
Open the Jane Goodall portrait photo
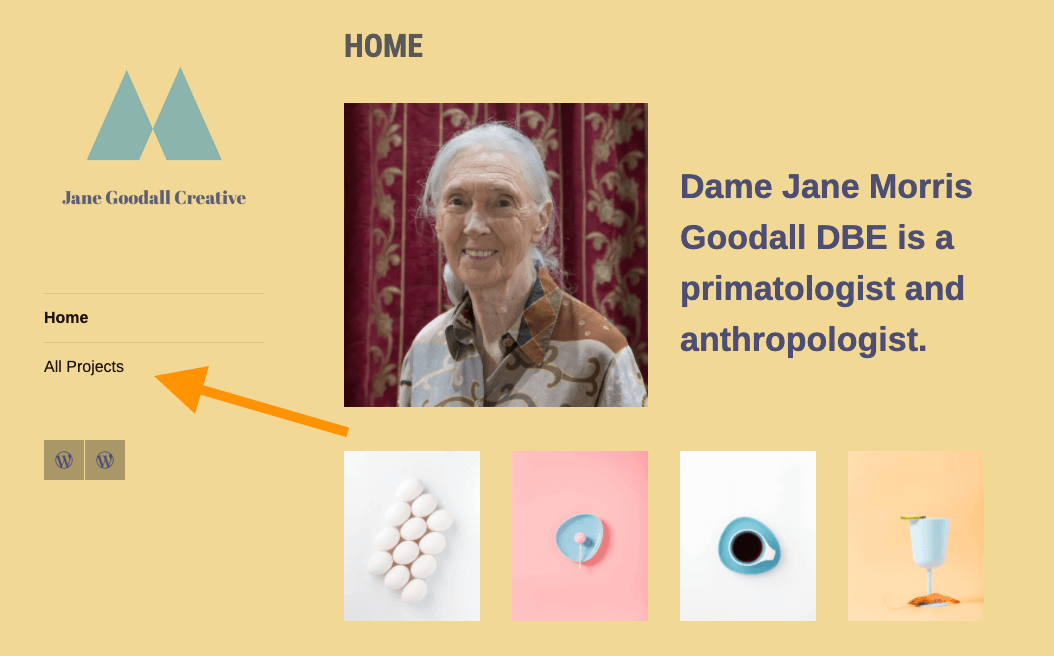496,255
